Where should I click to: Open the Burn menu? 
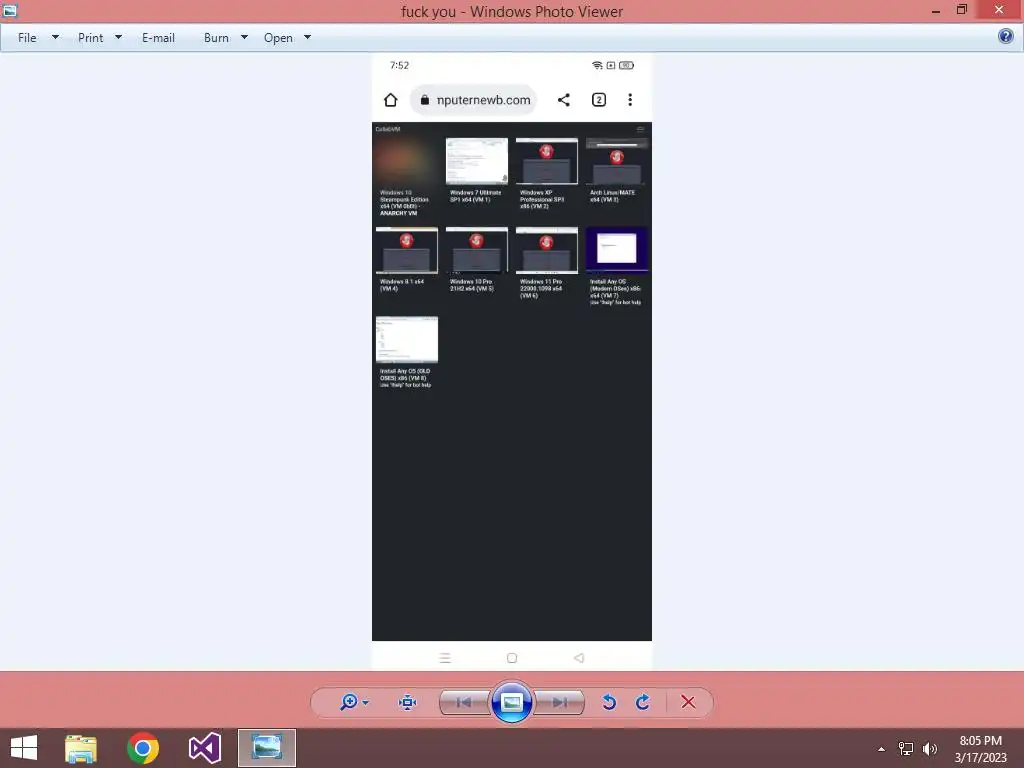coord(216,38)
